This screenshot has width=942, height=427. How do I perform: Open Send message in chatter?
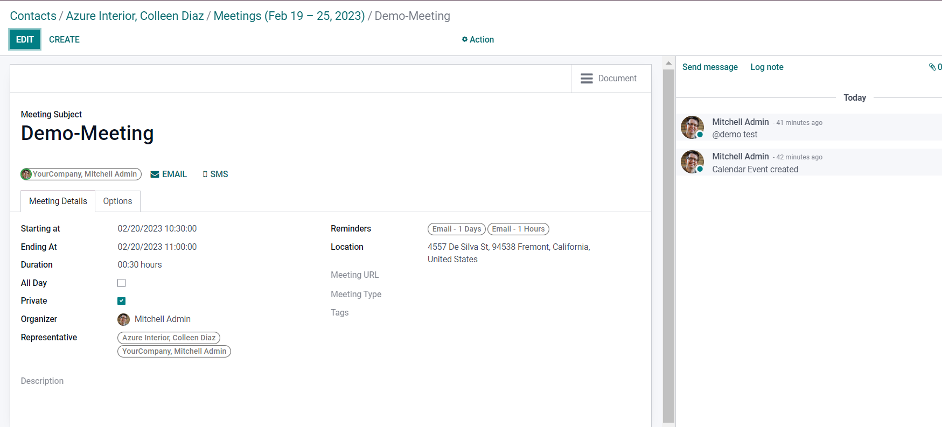click(x=710, y=67)
